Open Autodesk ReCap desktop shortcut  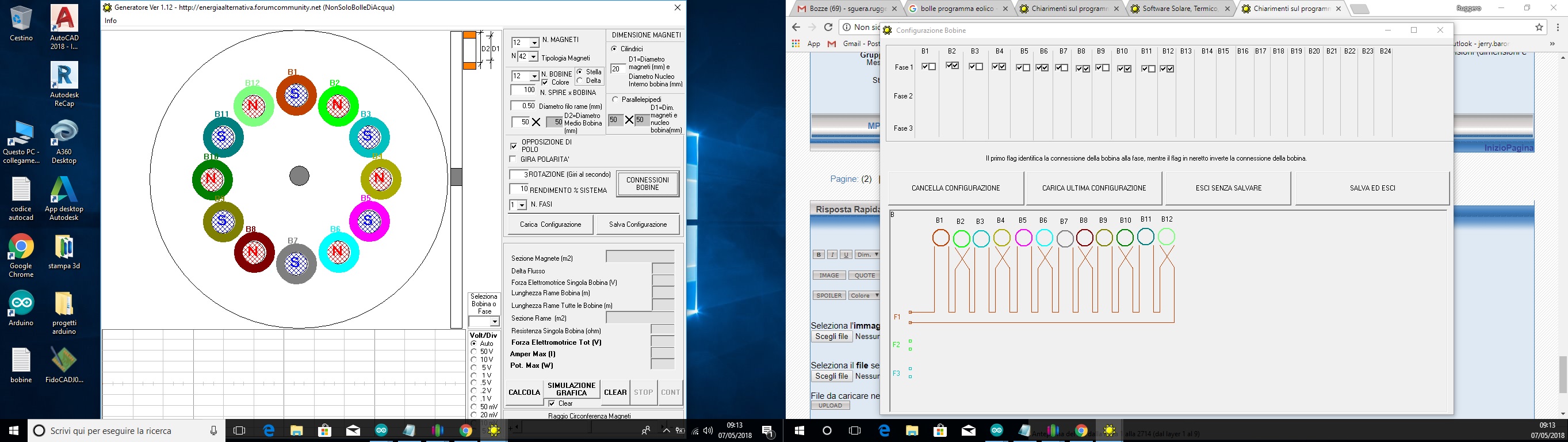(64, 77)
